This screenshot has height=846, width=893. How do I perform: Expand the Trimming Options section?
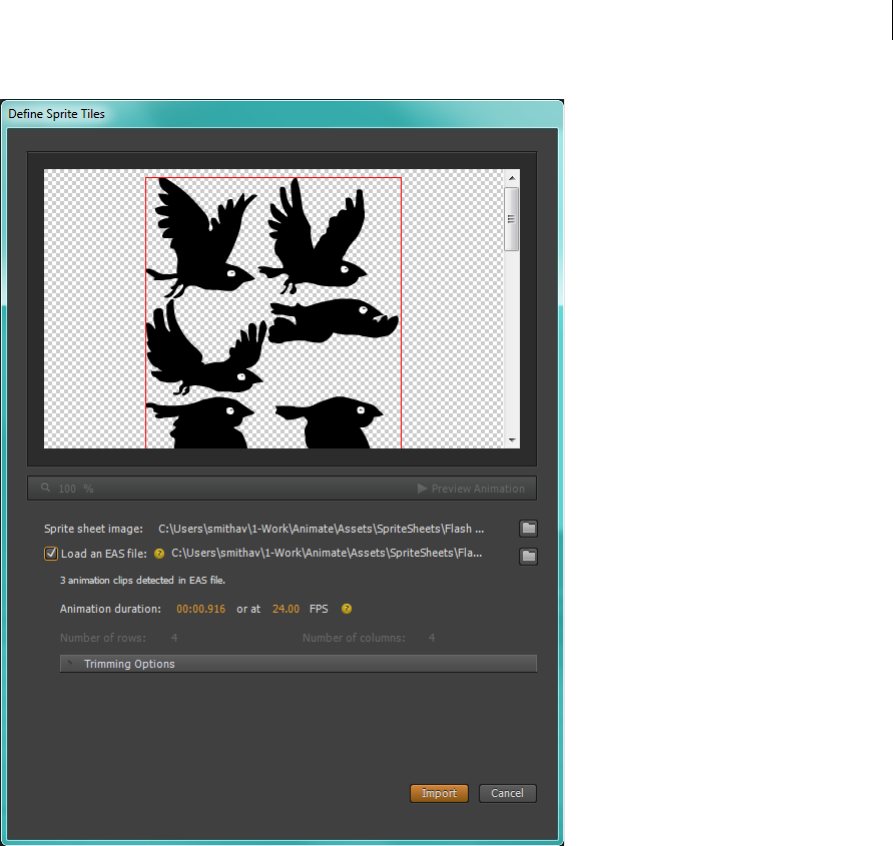coord(298,664)
